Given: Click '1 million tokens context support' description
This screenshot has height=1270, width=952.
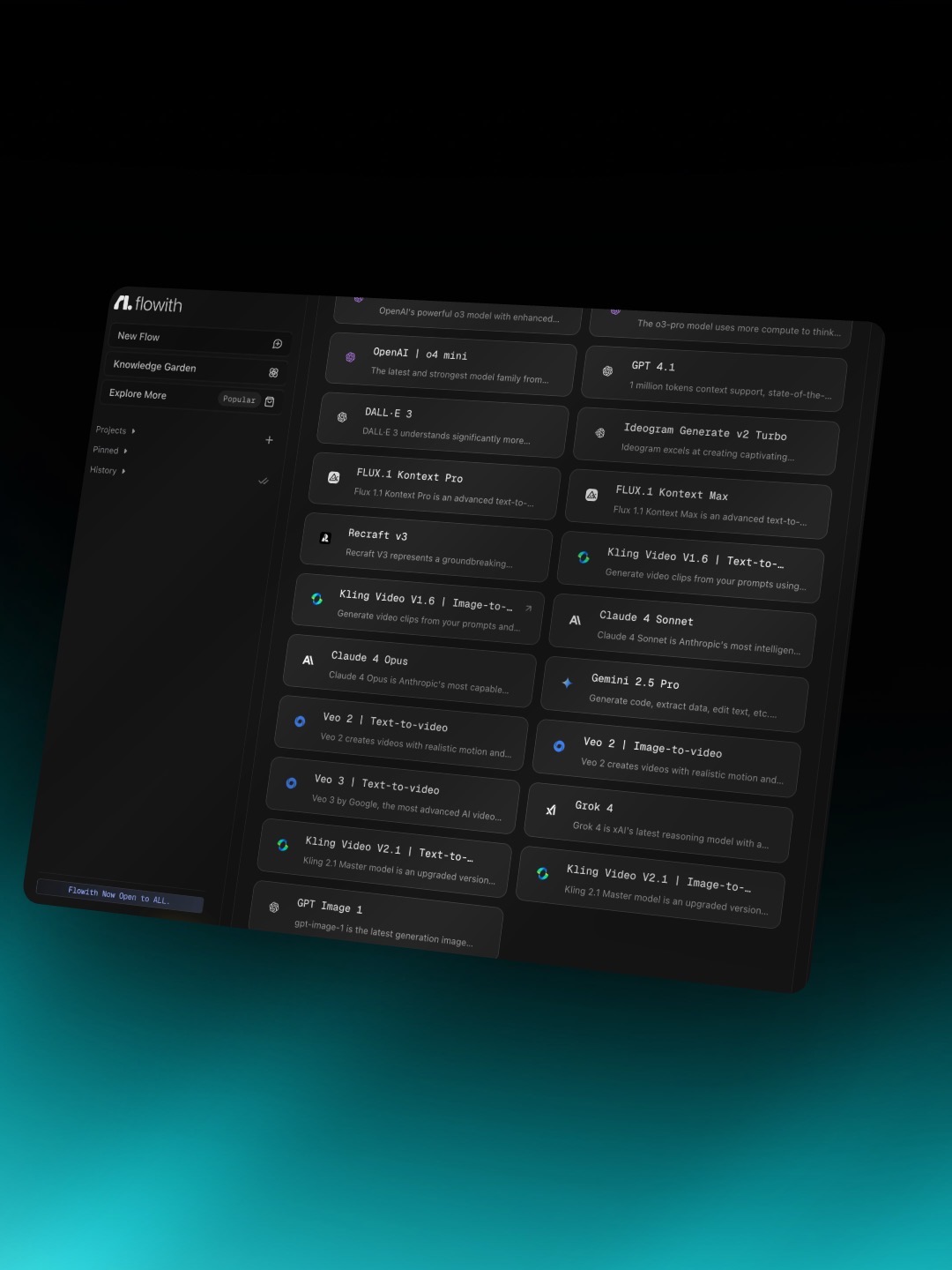Looking at the screenshot, I should tap(730, 390).
